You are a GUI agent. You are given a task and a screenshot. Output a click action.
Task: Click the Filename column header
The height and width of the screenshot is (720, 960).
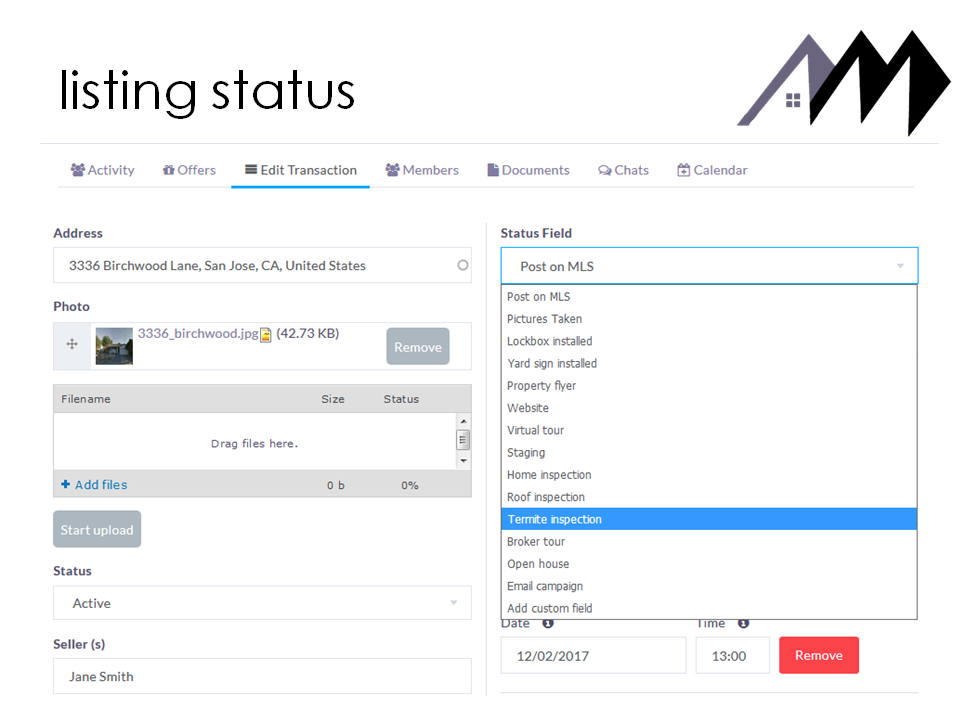coord(86,399)
